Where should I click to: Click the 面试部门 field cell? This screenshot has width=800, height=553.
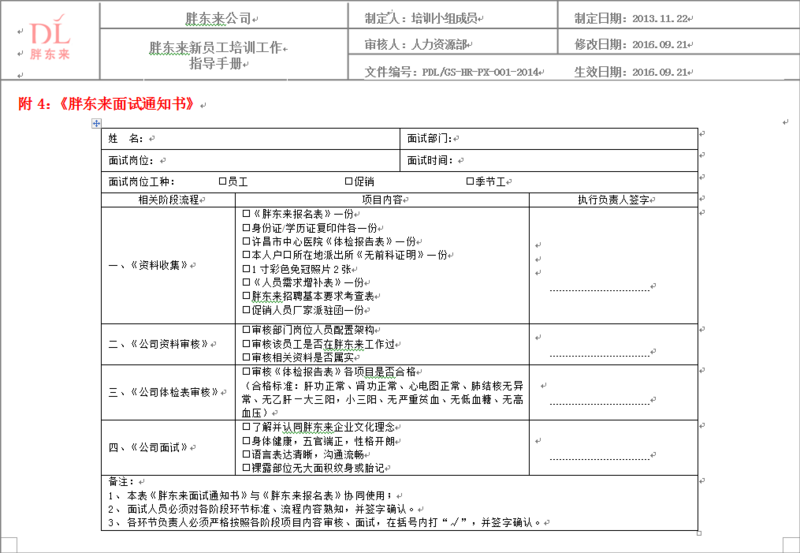[x=549, y=139]
